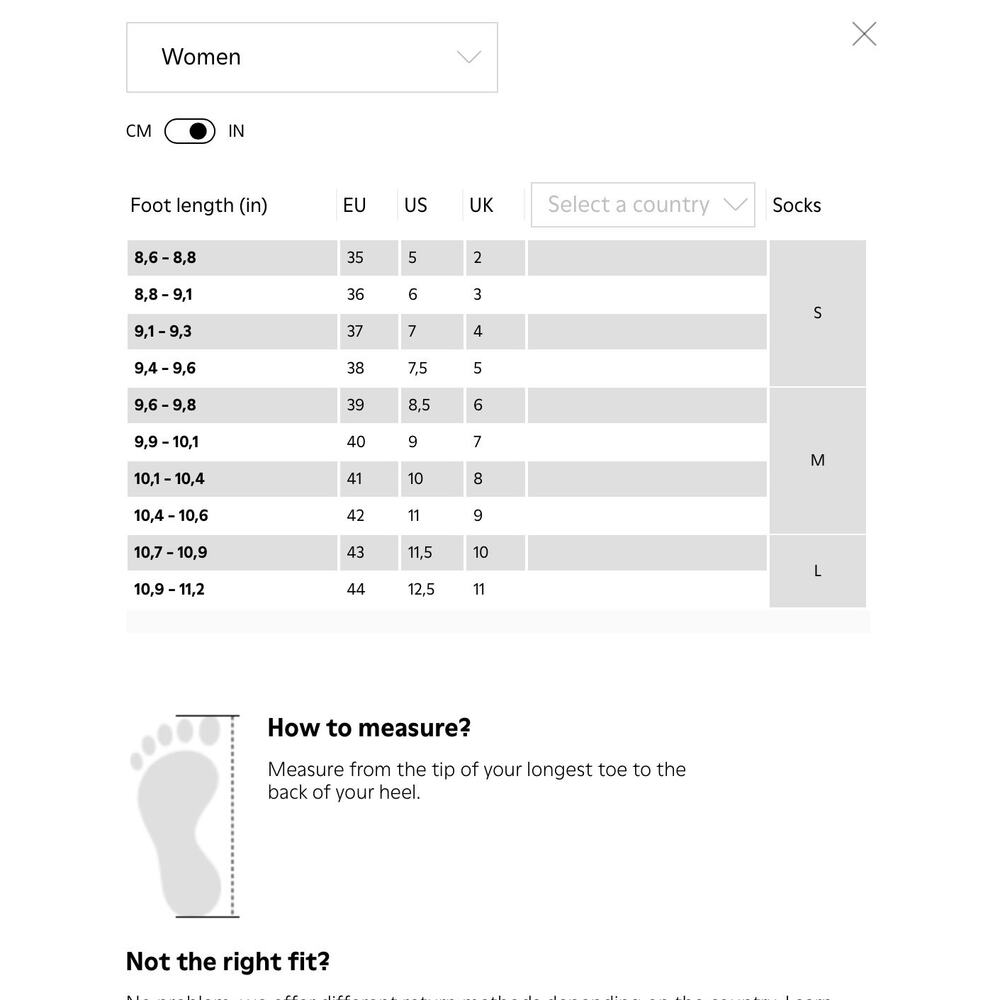Viewport: 1000px width, 1000px height.
Task: Click the Socks column header
Action: click(797, 205)
